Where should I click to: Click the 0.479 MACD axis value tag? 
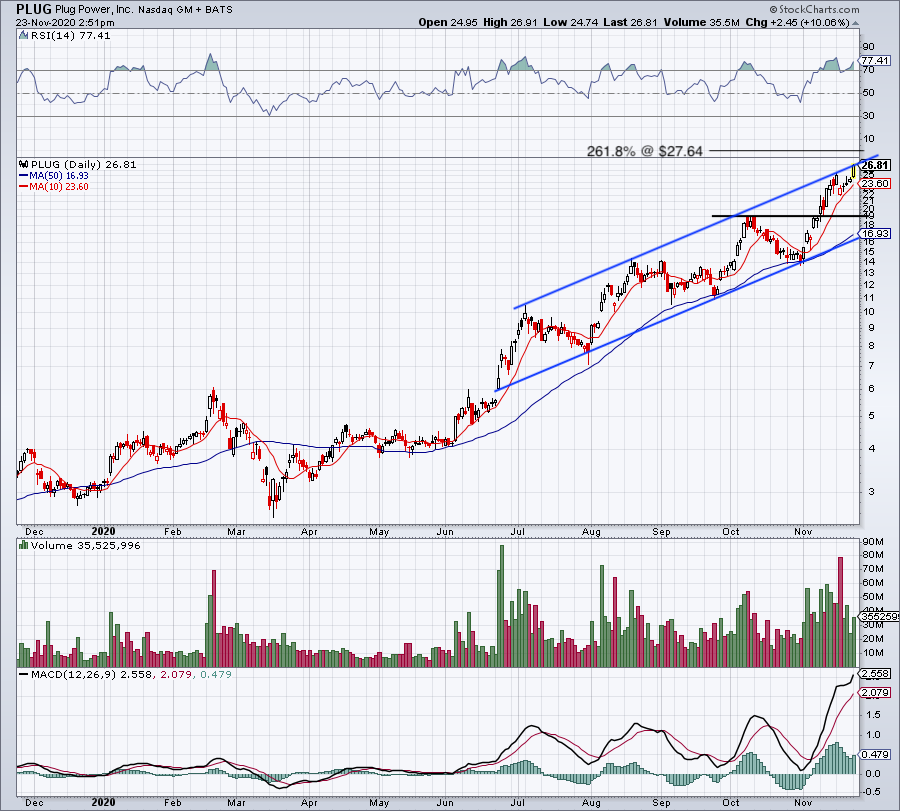coord(875,755)
